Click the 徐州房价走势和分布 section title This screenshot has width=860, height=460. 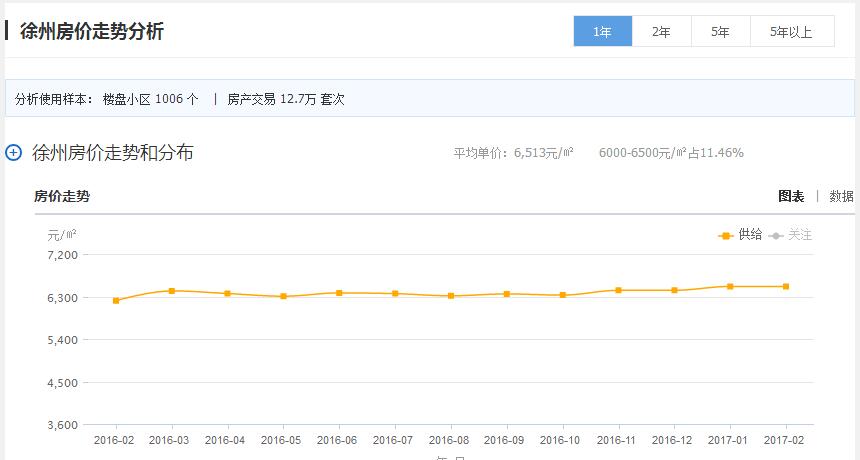pyautogui.click(x=113, y=152)
